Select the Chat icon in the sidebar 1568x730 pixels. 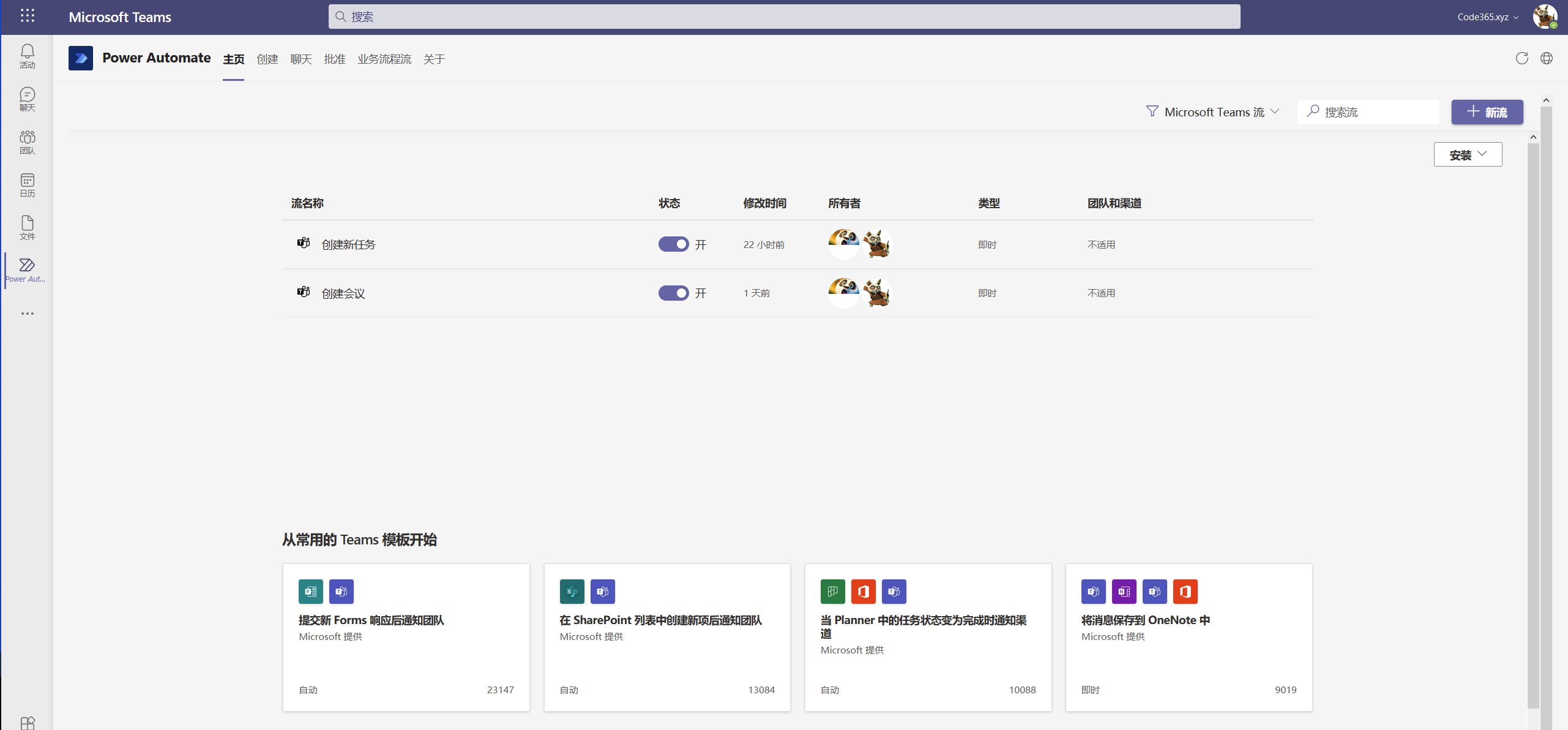pos(27,99)
